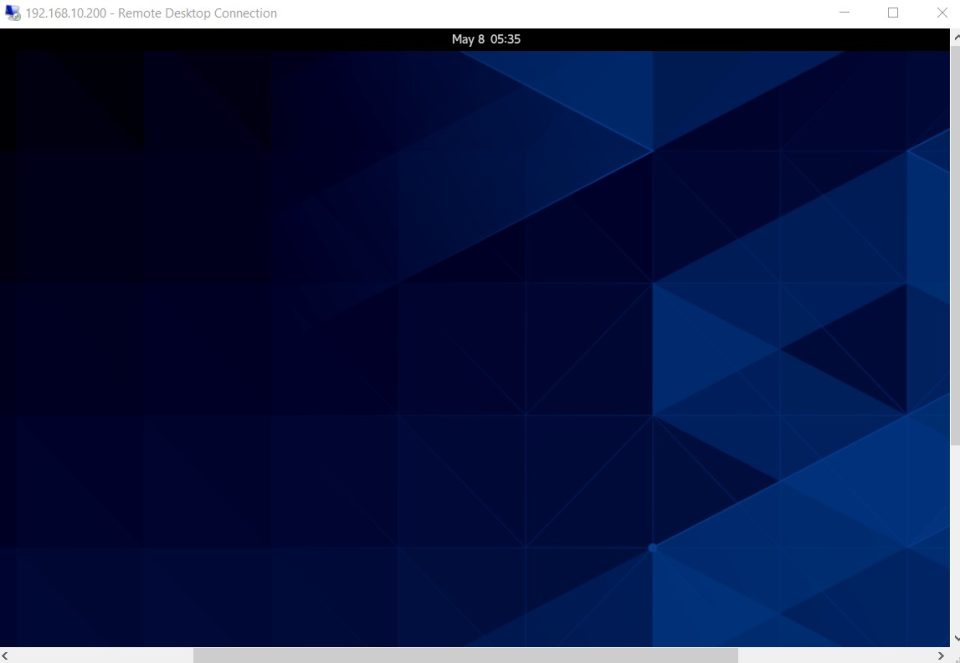The image size is (960, 663).
Task: Click the 192.168.10.200 window title text
Action: [x=151, y=13]
